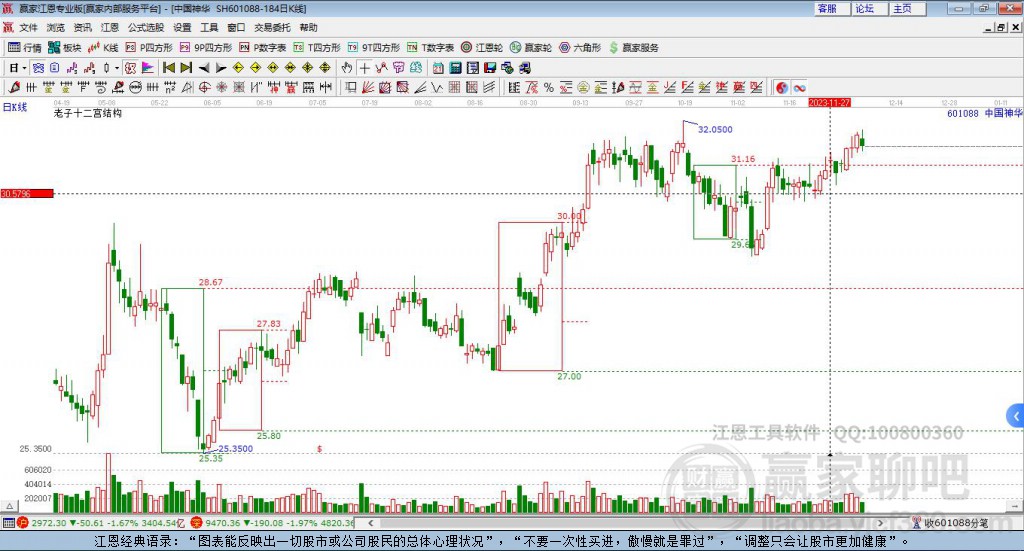Select the Gann fan lines tool
This screenshot has height=551, width=1024.
[x=368, y=87]
